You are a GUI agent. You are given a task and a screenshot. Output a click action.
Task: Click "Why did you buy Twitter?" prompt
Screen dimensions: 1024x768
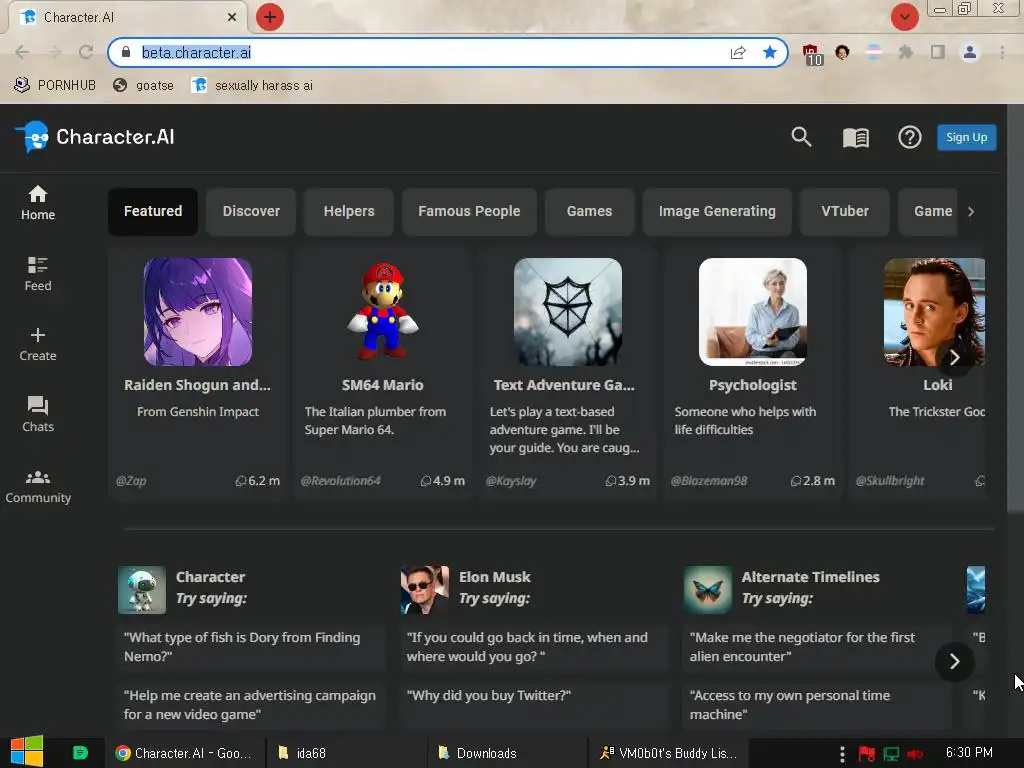534,705
